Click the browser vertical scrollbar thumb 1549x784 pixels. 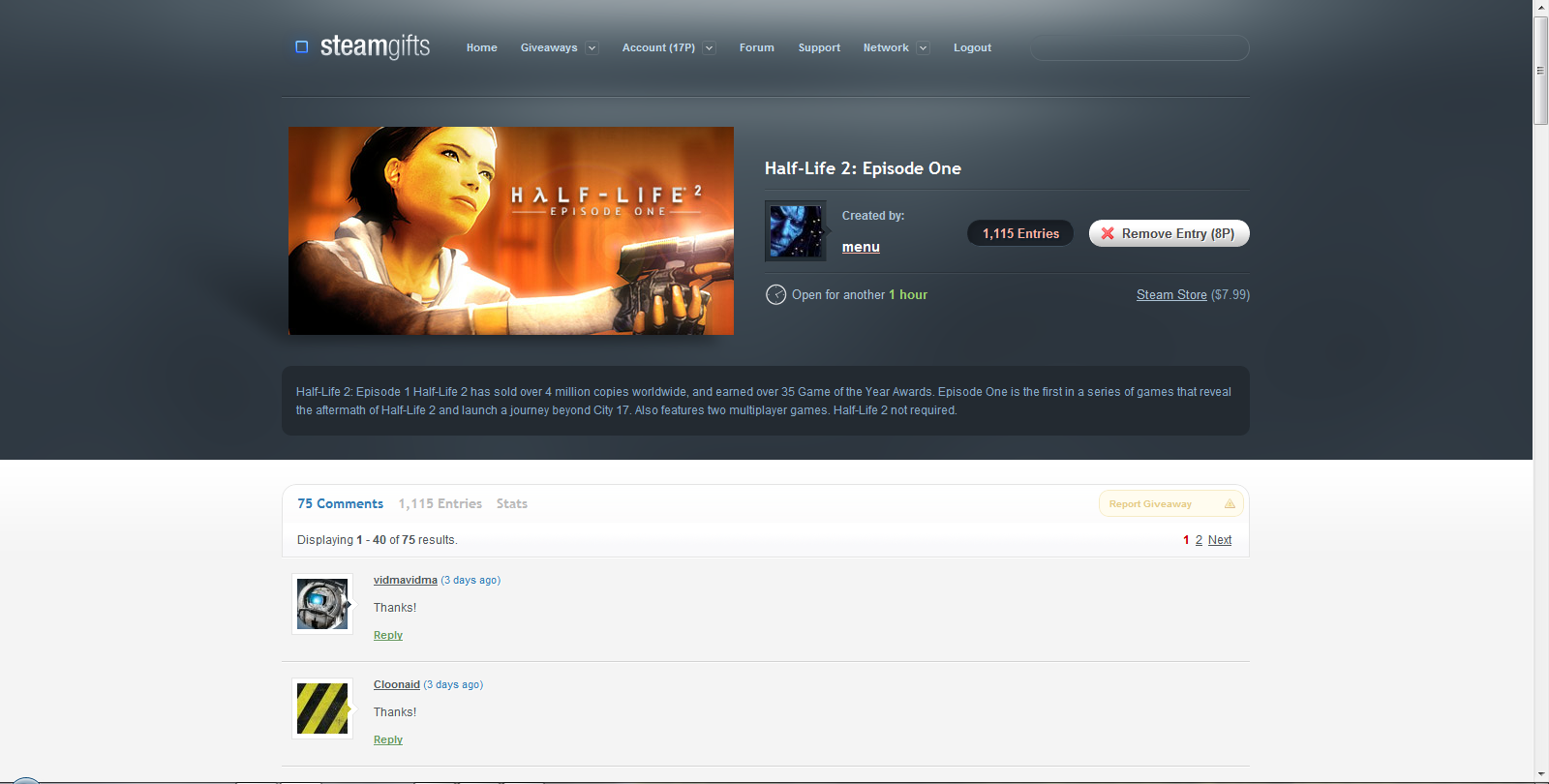[1540, 70]
